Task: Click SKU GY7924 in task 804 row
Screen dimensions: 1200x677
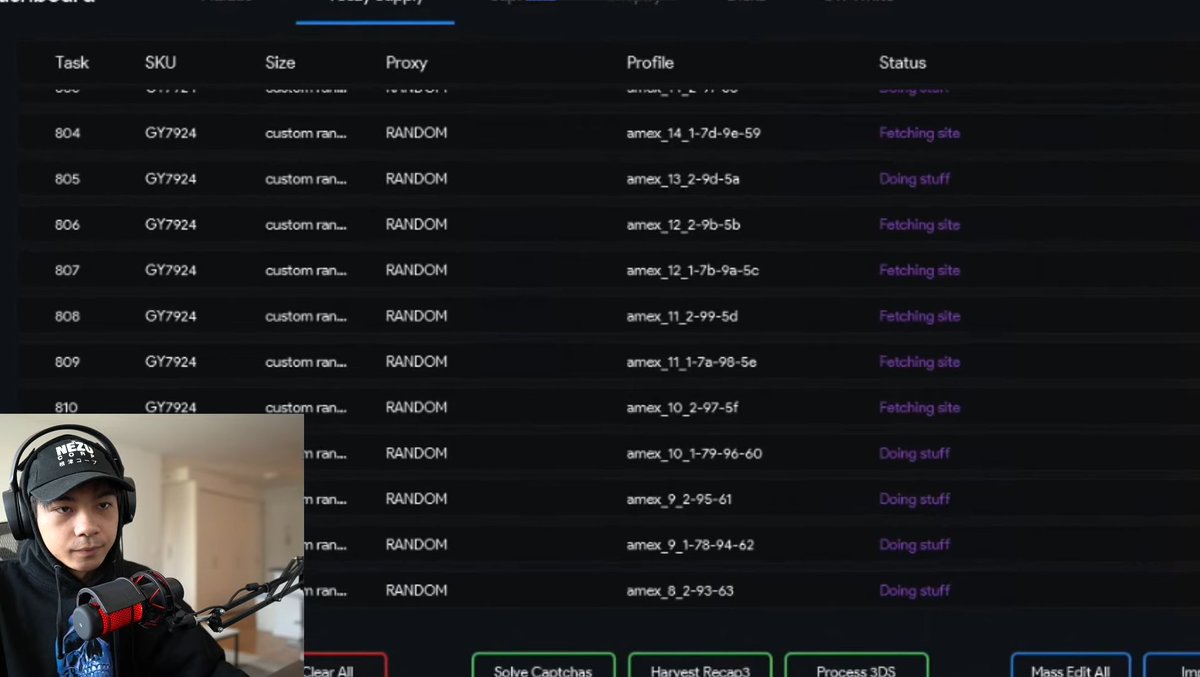Action: tap(171, 133)
